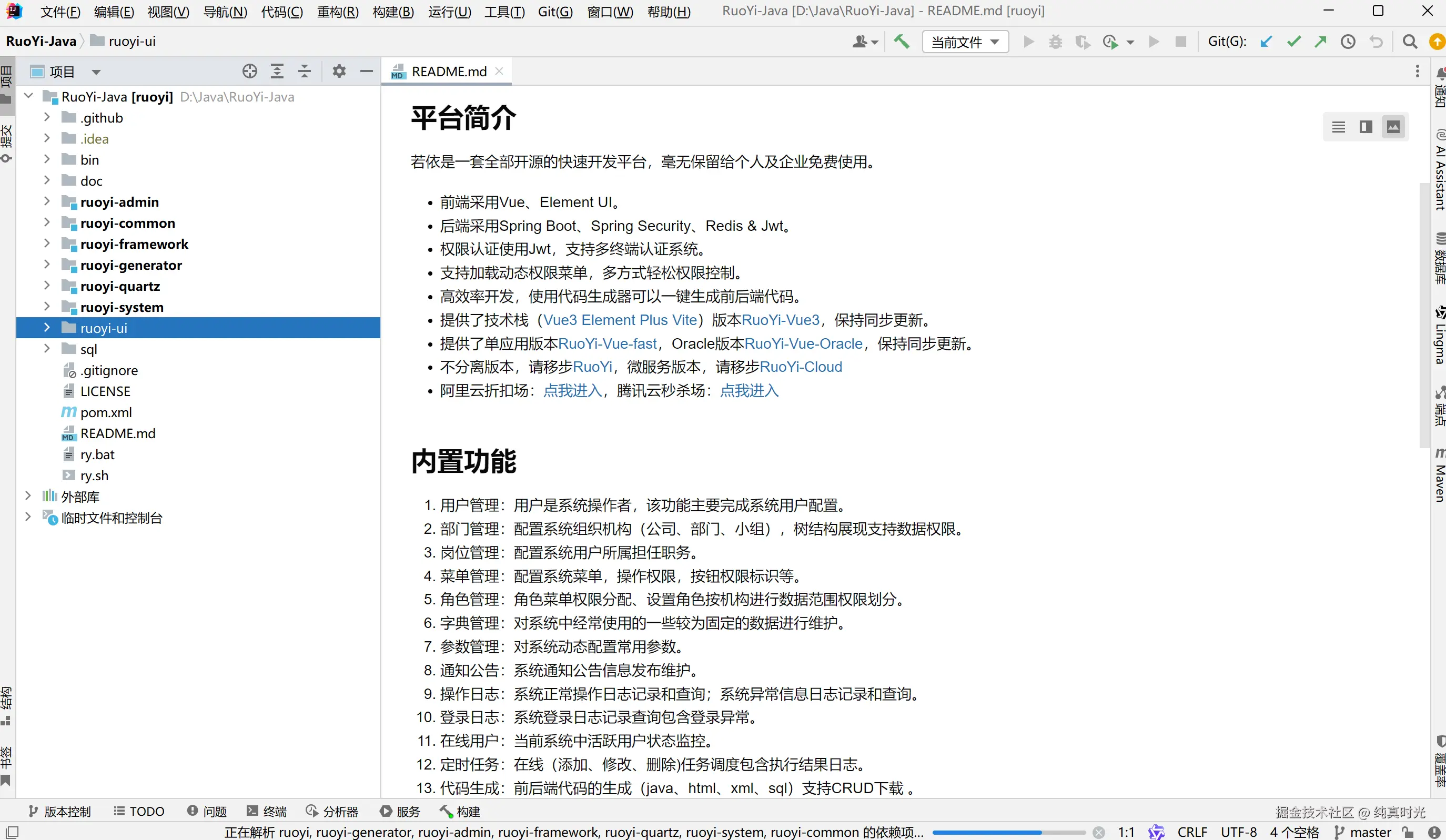
Task: Switch editor to text-only markdown view
Action: click(x=1338, y=127)
